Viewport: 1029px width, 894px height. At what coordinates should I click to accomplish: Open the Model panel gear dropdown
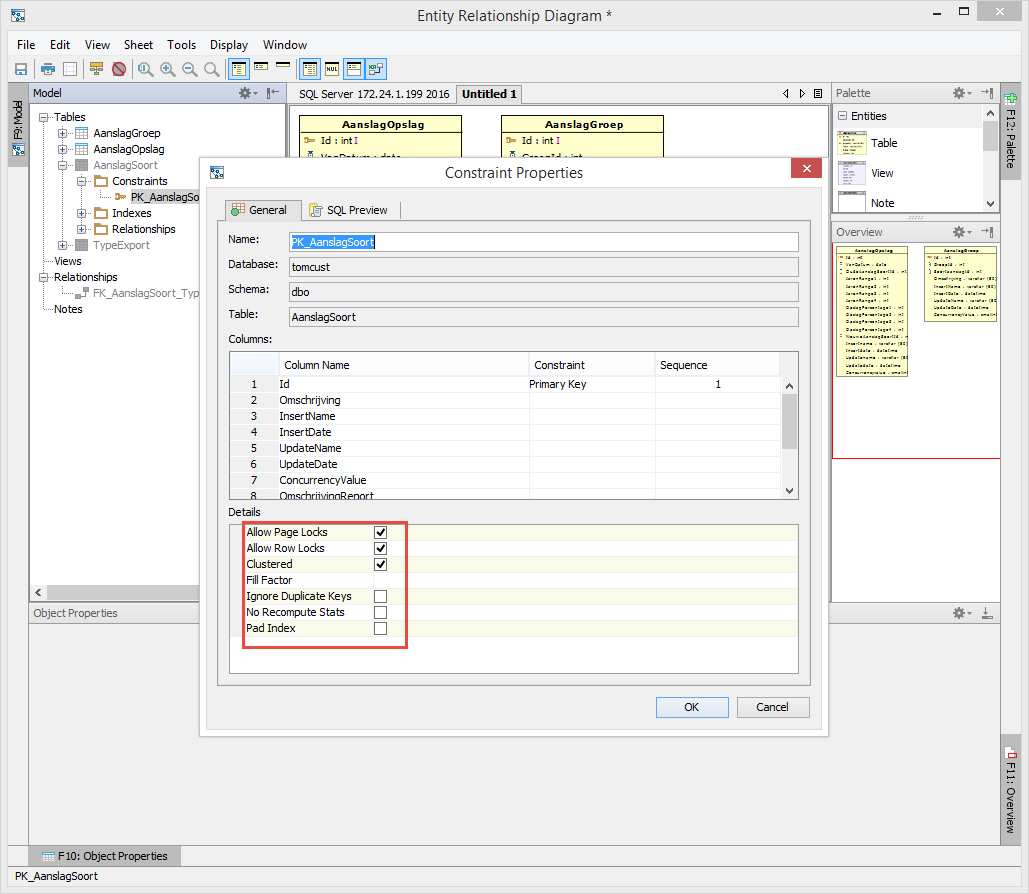coord(246,93)
